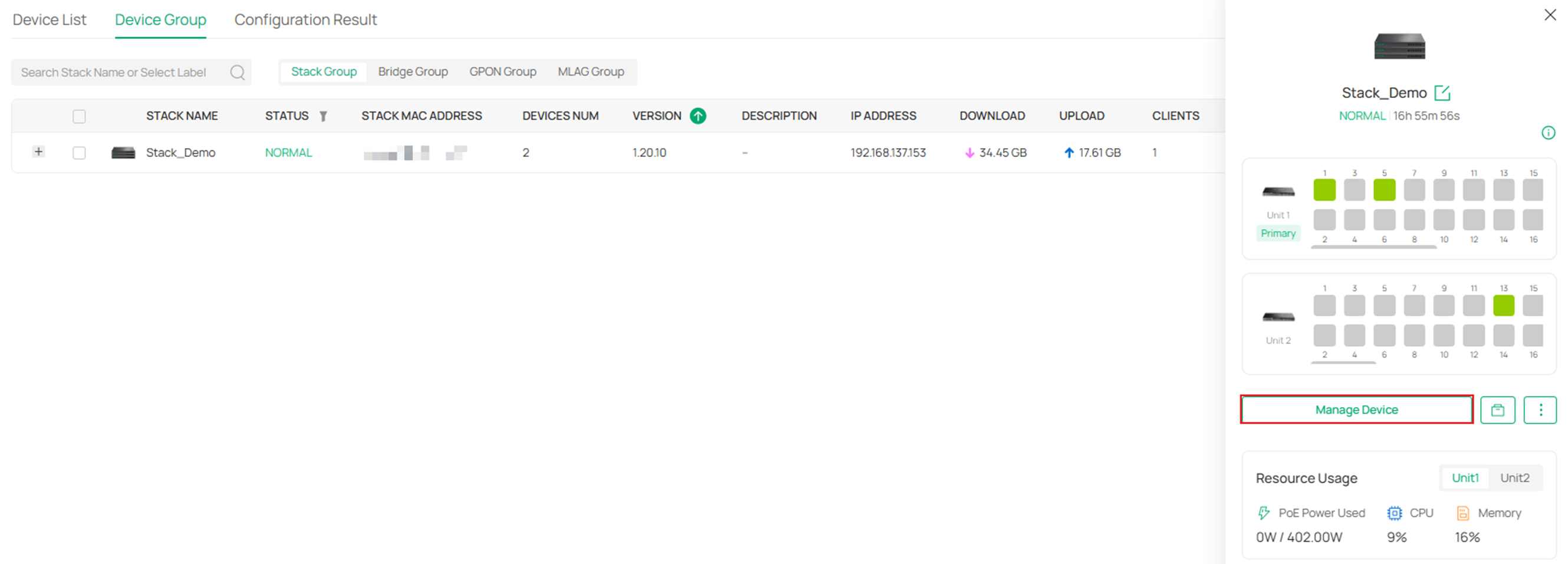This screenshot has width=1568, height=564.
Task: Click the green info icon in side panel
Action: [1548, 133]
